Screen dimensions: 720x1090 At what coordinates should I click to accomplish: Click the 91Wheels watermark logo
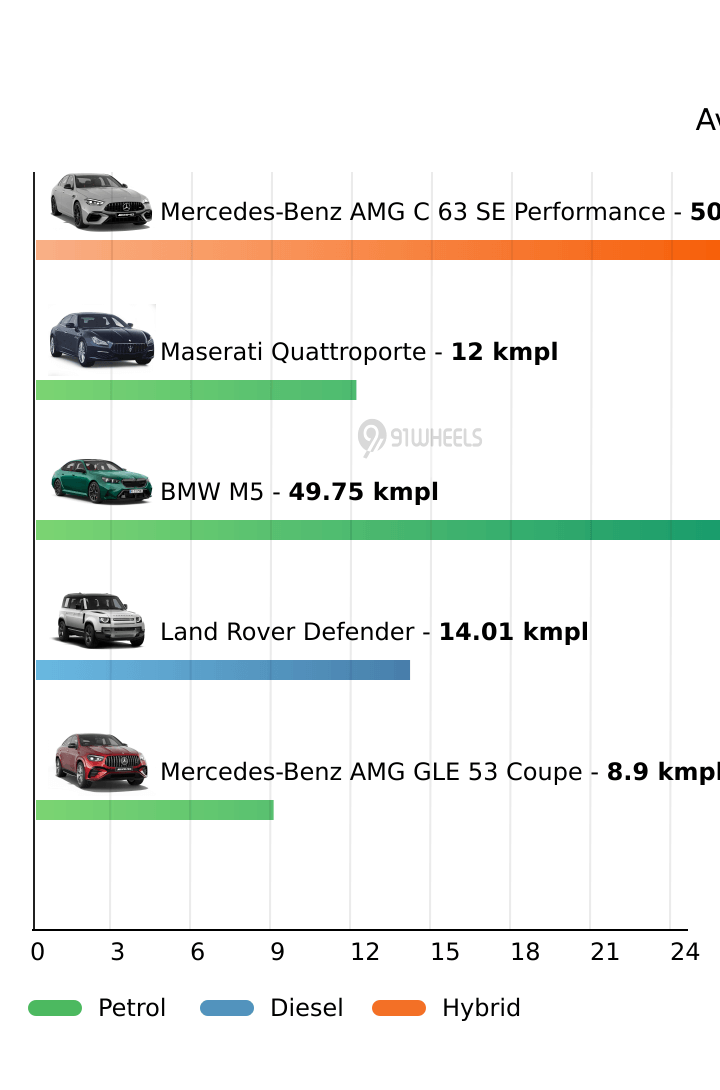[420, 438]
